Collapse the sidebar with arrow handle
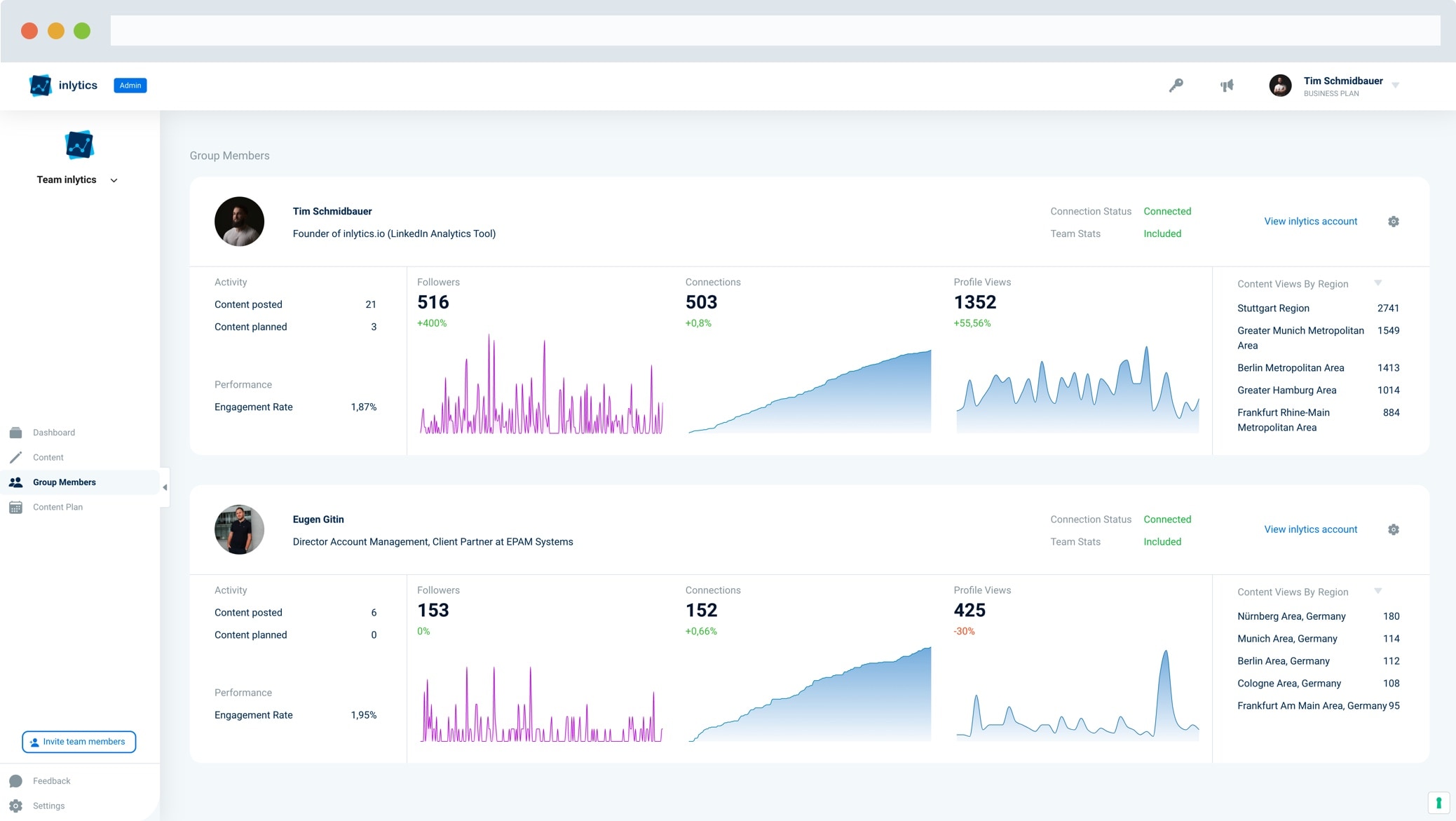Image resolution: width=1456 pixels, height=821 pixels. pos(165,487)
